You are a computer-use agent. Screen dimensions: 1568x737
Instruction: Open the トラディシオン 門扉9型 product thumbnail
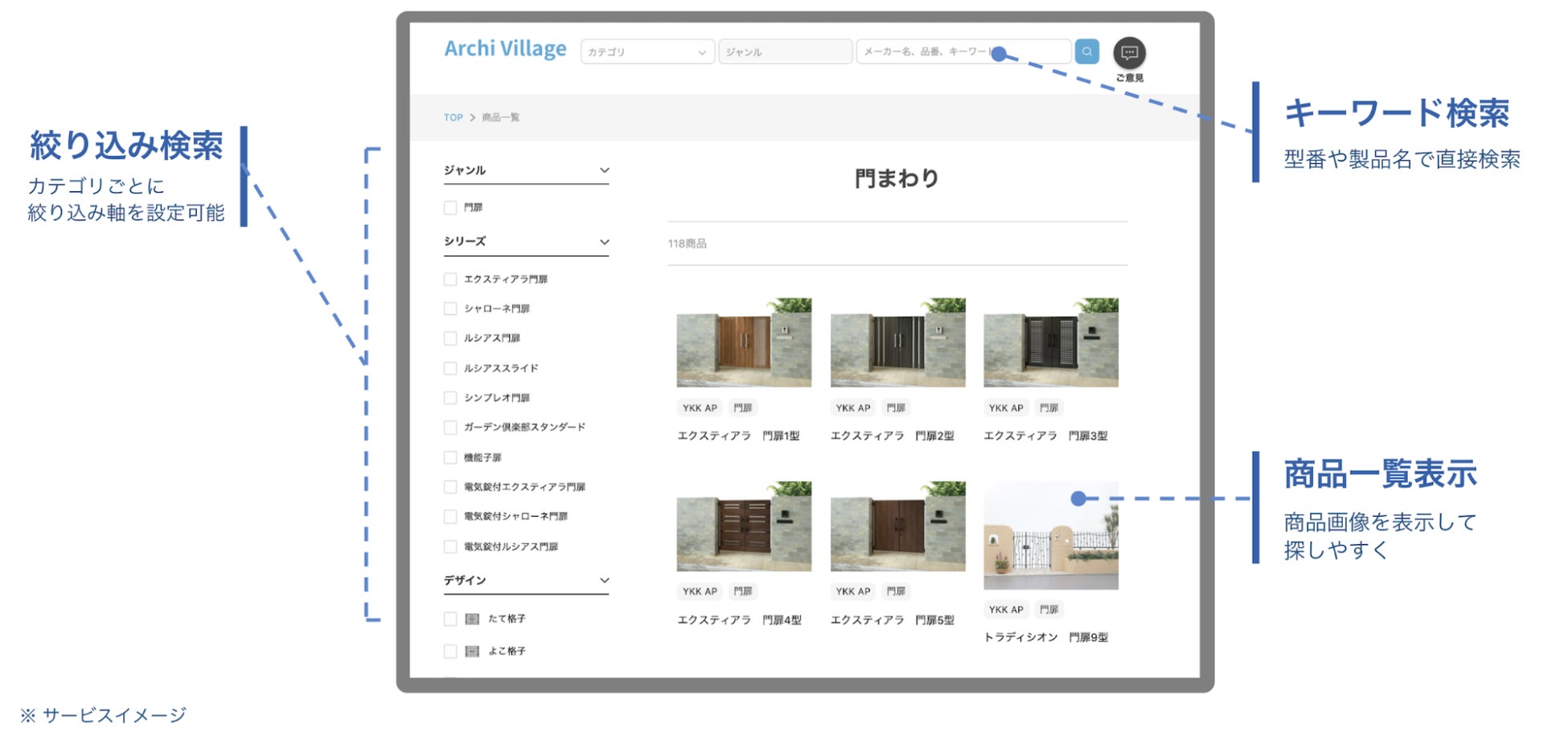1050,536
